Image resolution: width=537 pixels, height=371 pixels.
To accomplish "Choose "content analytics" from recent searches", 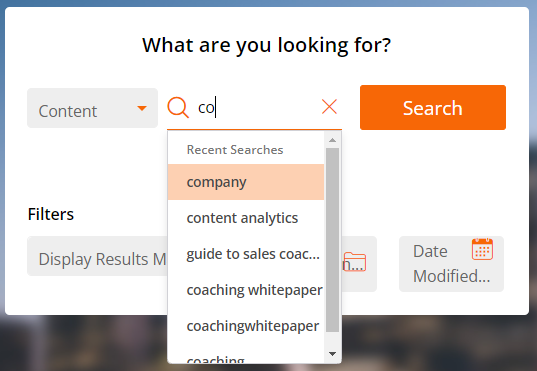I will coord(246,218).
